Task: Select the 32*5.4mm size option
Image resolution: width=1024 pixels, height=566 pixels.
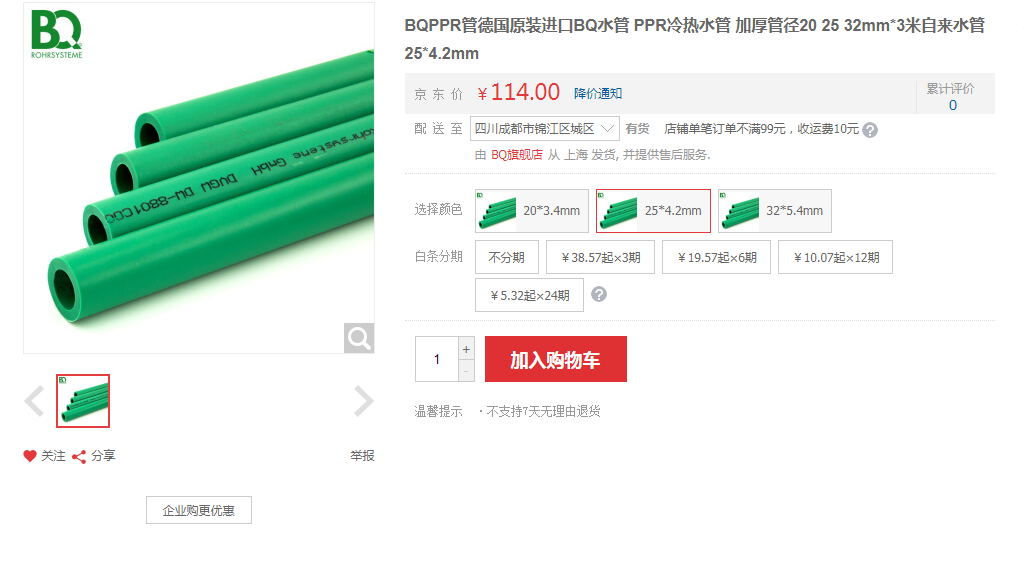Action: [x=775, y=211]
